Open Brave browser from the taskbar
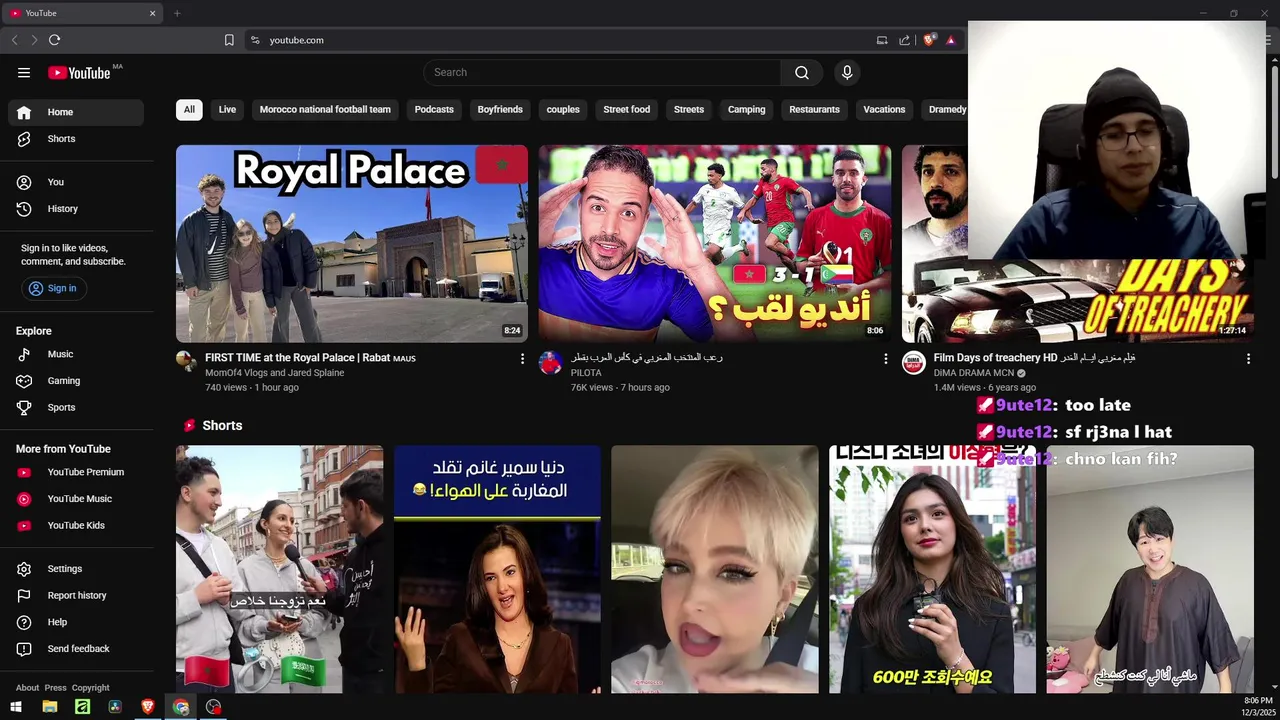Viewport: 1280px width, 720px height. (148, 707)
